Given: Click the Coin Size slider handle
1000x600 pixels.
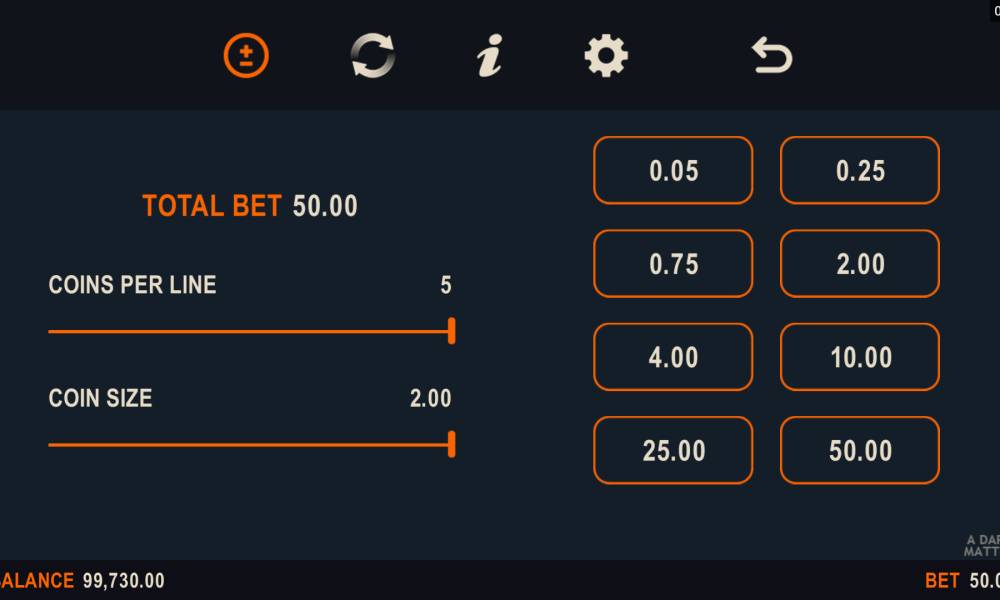Looking at the screenshot, I should click(452, 444).
